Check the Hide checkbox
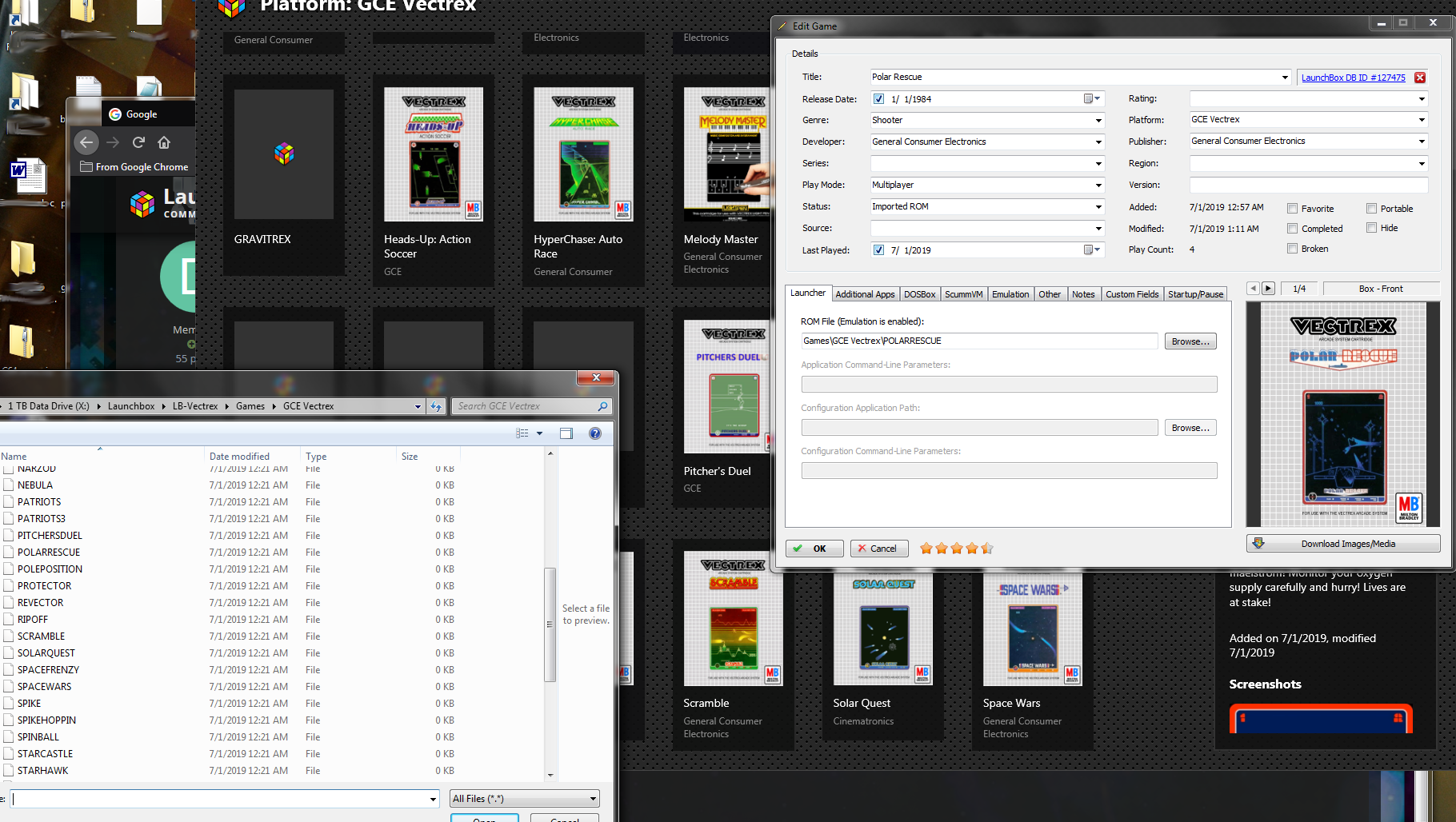 (x=1371, y=228)
